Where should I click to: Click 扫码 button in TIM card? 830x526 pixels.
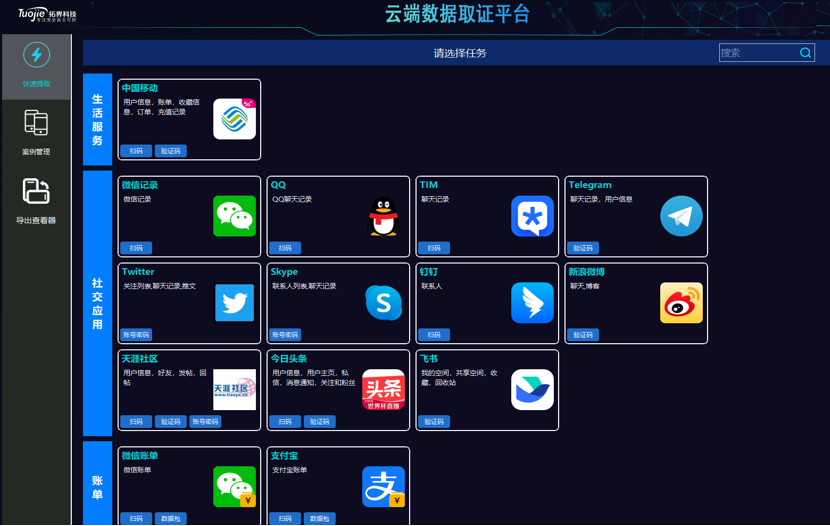pyautogui.click(x=434, y=248)
